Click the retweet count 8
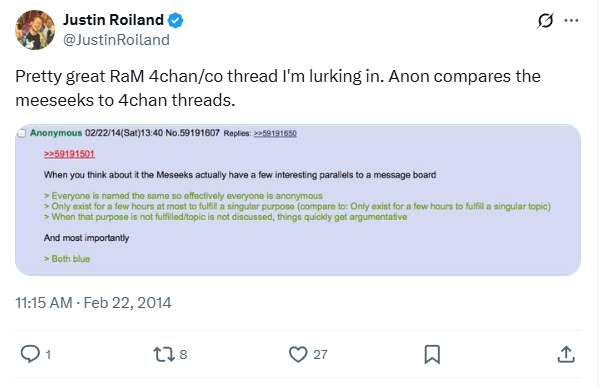This screenshot has height=388, width=612. (x=183, y=354)
